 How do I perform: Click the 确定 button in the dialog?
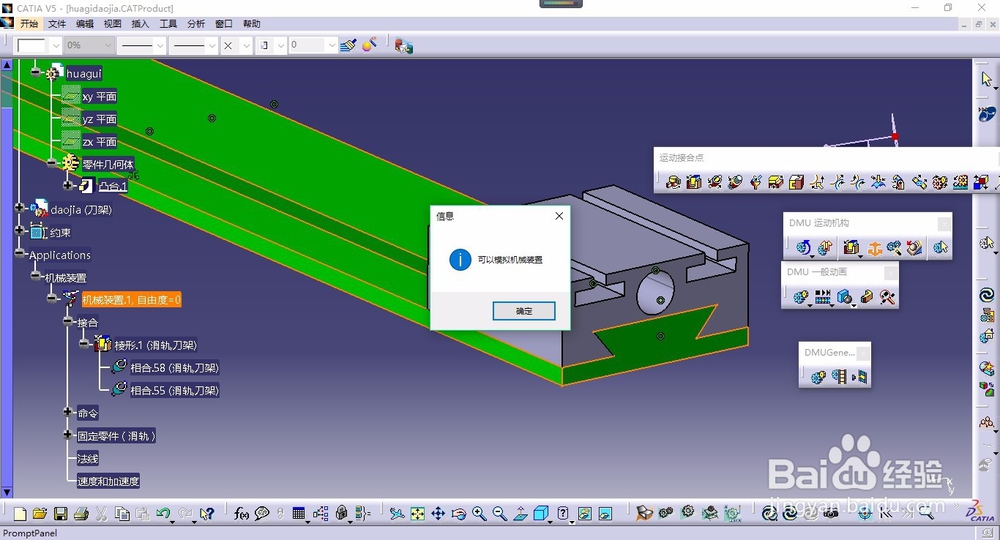[x=524, y=311]
